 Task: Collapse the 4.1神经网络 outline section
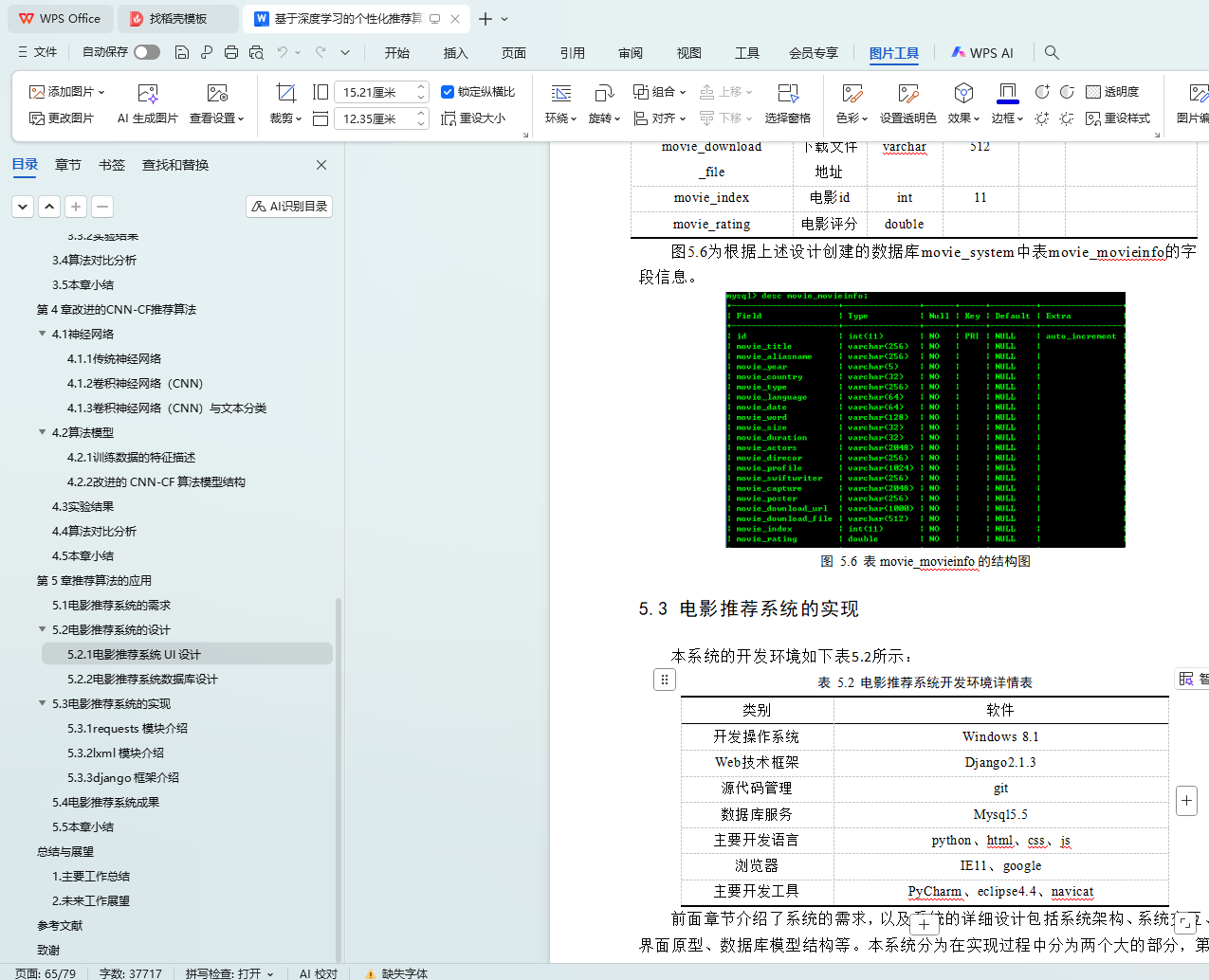42,334
